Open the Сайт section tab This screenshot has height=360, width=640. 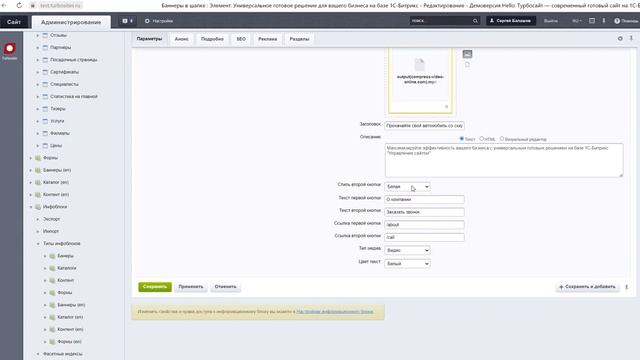pyautogui.click(x=14, y=22)
